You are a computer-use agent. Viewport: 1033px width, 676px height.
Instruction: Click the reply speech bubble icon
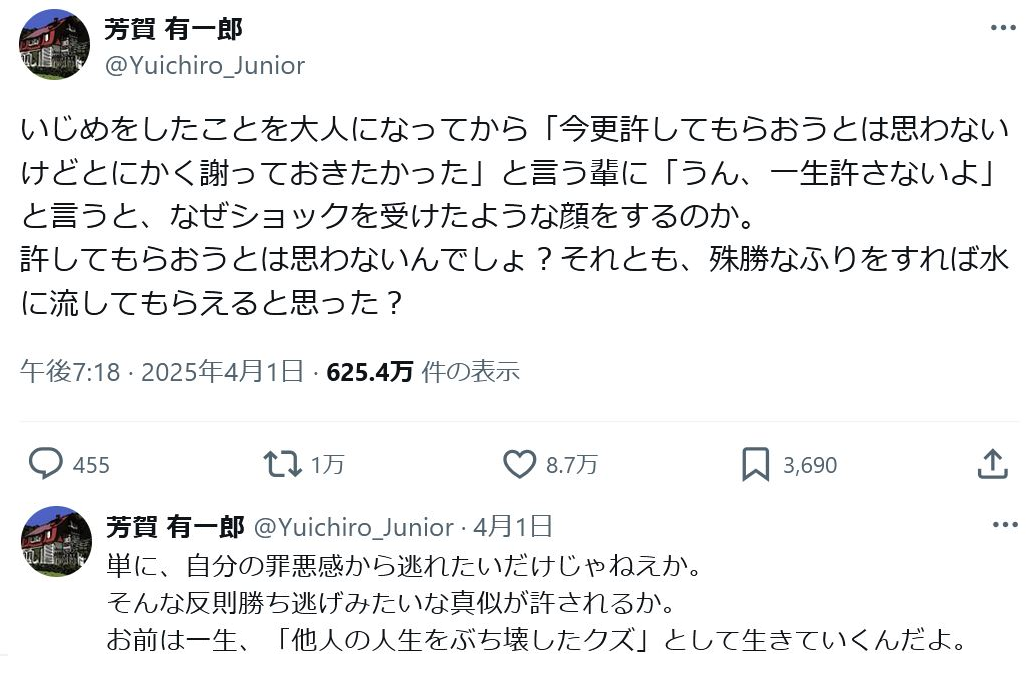click(46, 464)
